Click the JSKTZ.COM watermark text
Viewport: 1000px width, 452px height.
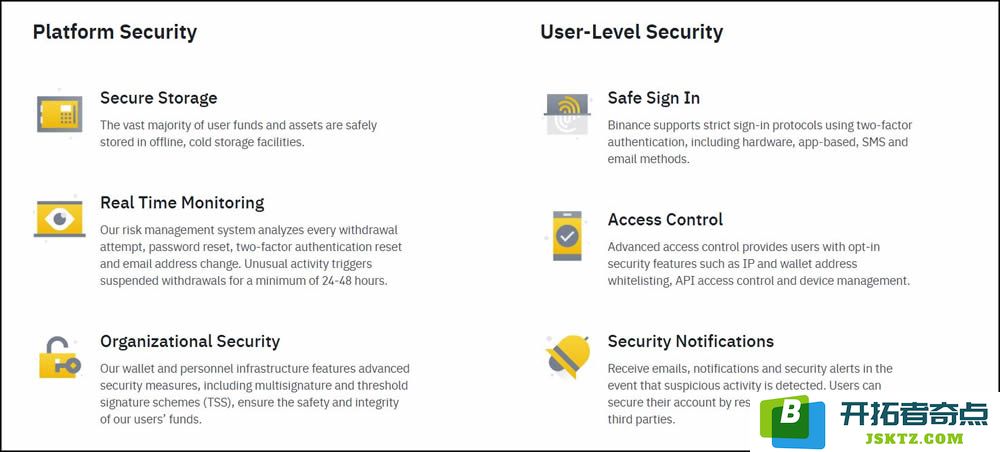click(915, 438)
